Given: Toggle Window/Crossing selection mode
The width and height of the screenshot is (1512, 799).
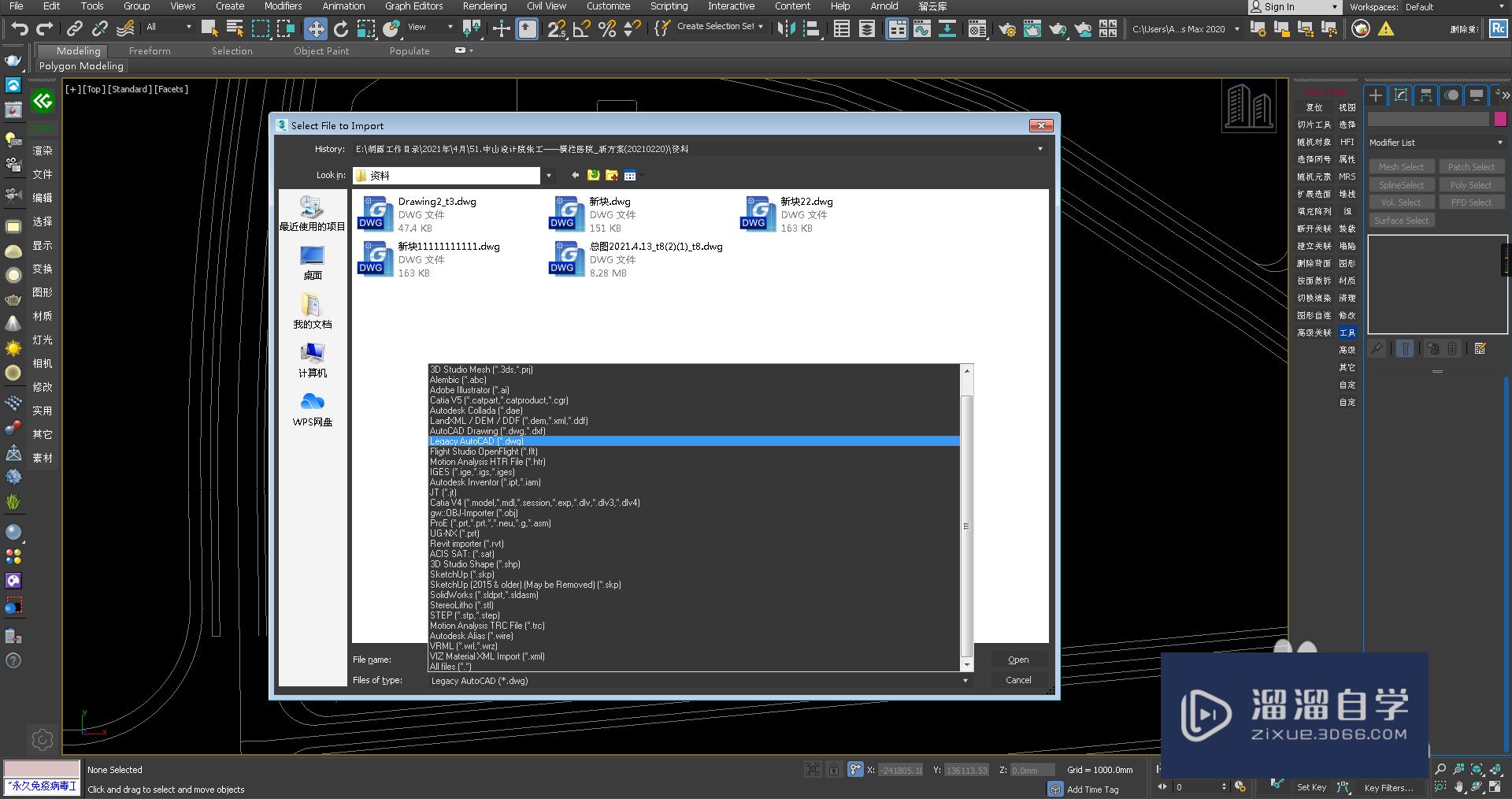Looking at the screenshot, I should (x=285, y=29).
